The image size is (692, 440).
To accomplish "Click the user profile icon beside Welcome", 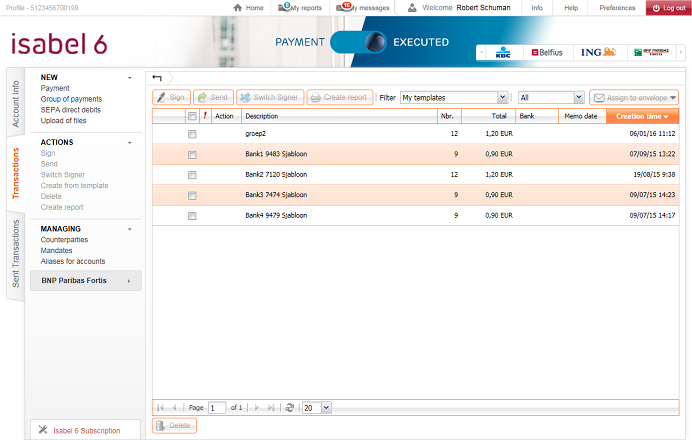I will pyautogui.click(x=412, y=8).
